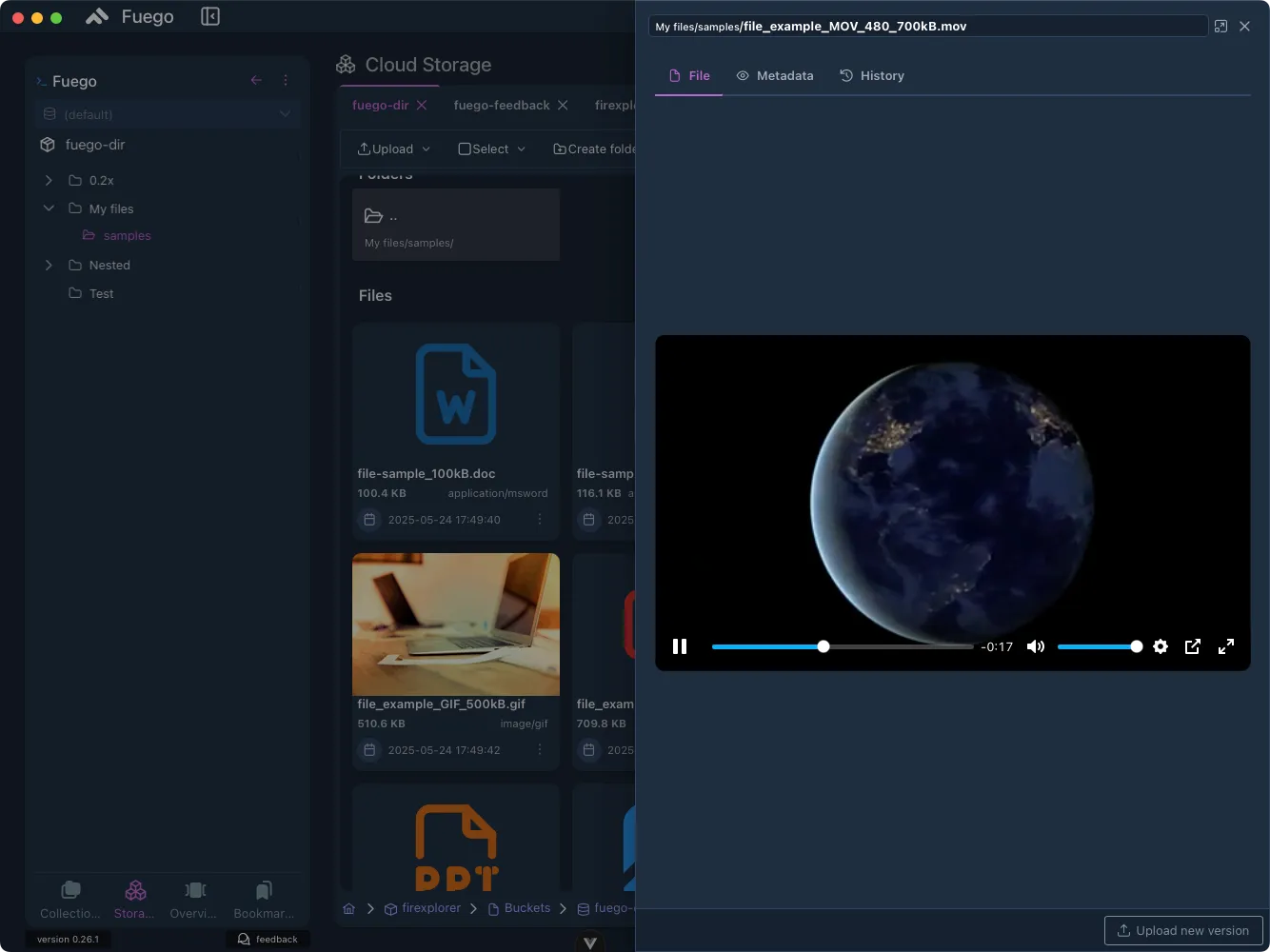
Task: Expand the Nested folder tree item
Action: (49, 265)
